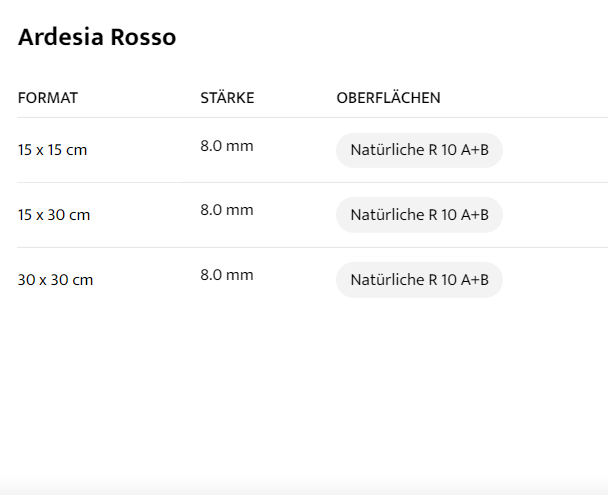Click the last 8.0 mm value under STÄRKE
The image size is (608, 498).
click(x=227, y=275)
